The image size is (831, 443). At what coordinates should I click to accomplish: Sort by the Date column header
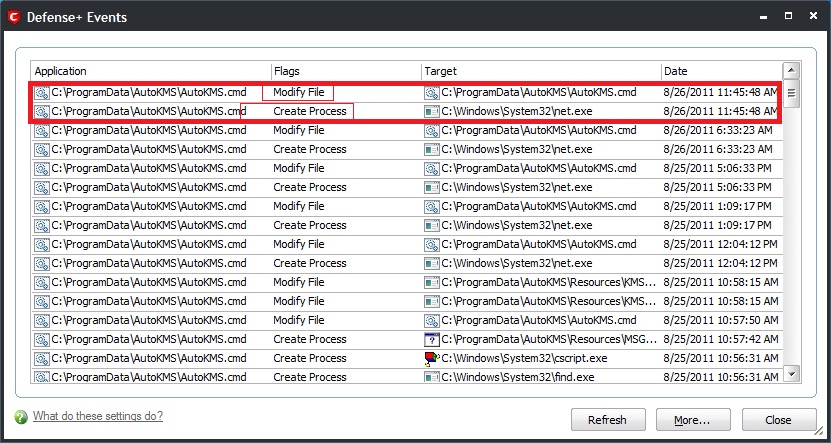721,71
